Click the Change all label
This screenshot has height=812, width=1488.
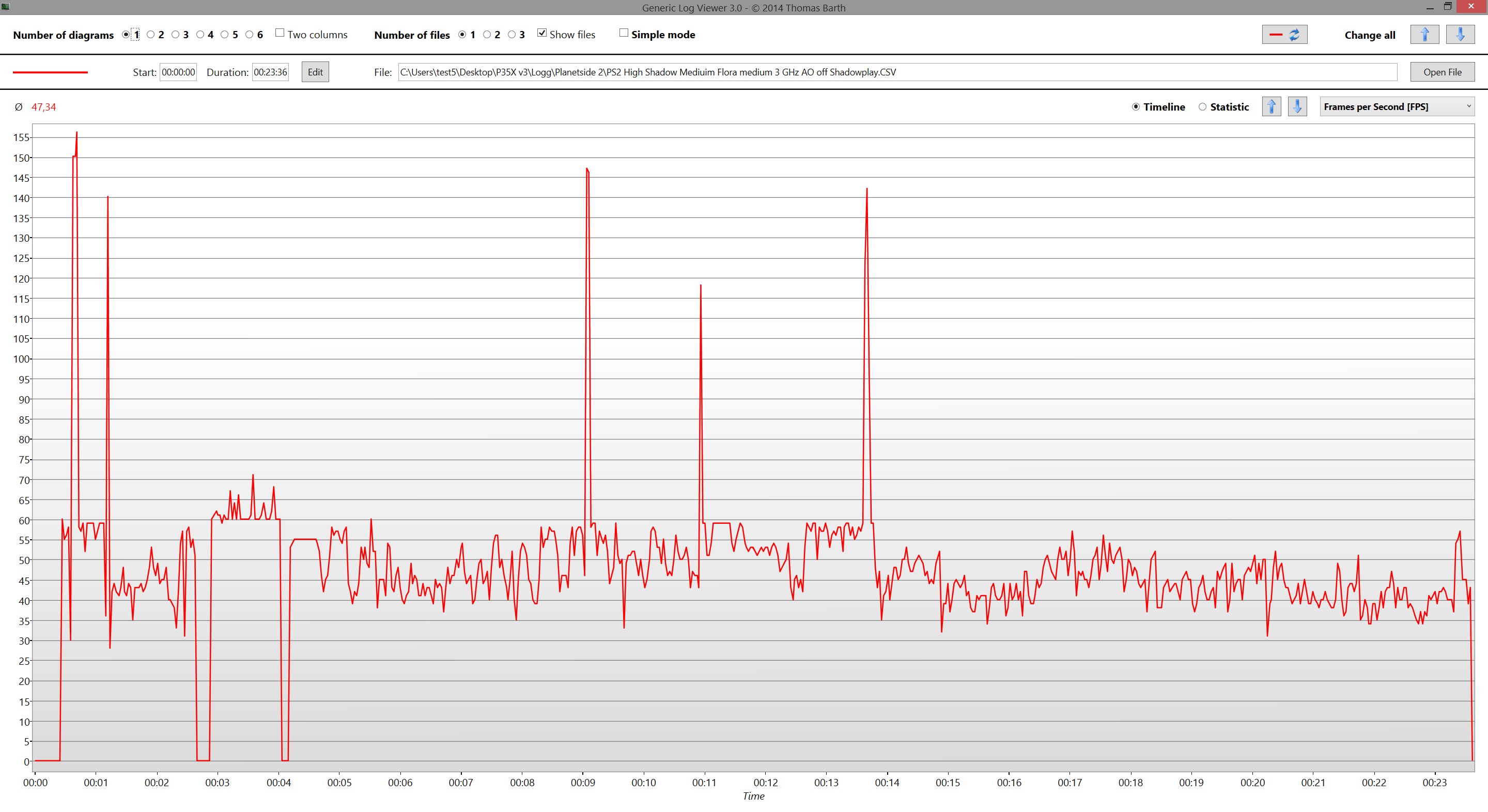1370,35
